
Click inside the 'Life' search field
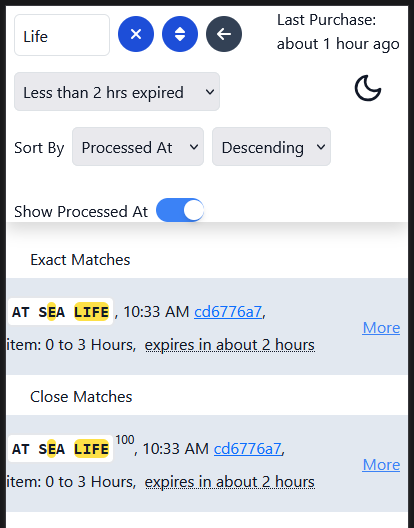click(x=62, y=35)
